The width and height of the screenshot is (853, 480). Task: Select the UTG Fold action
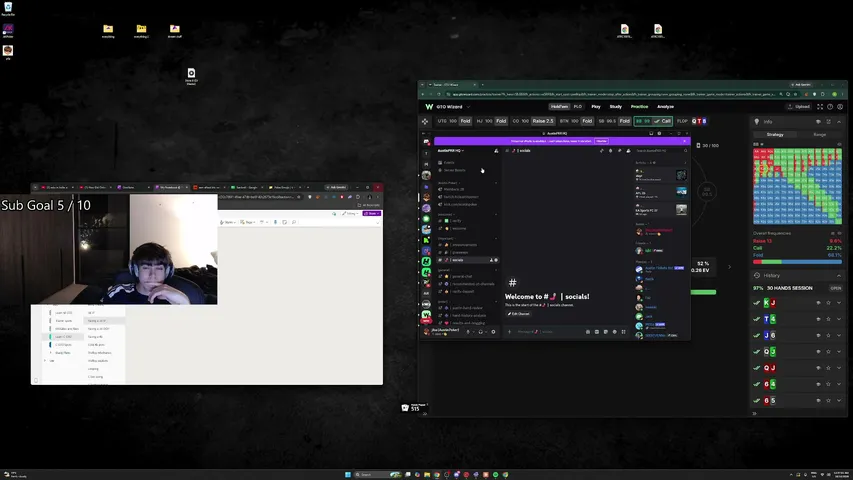(x=465, y=121)
